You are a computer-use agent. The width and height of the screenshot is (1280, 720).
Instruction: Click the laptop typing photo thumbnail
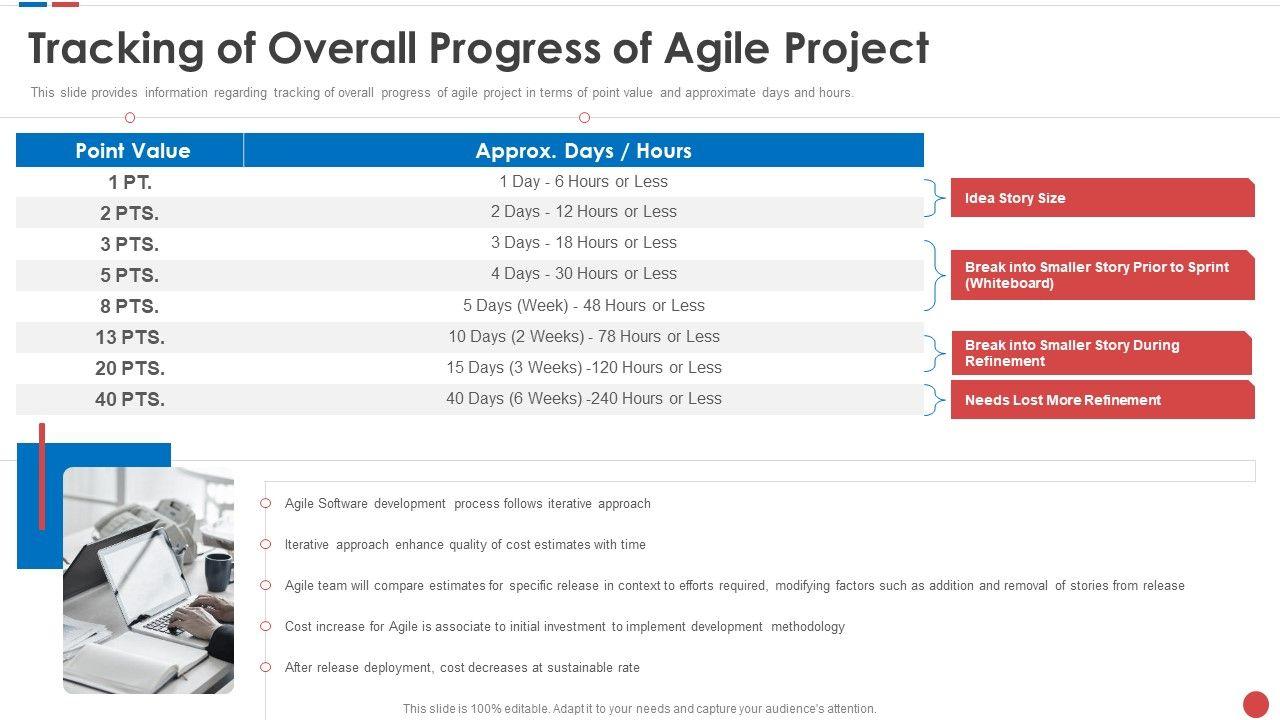tap(148, 580)
